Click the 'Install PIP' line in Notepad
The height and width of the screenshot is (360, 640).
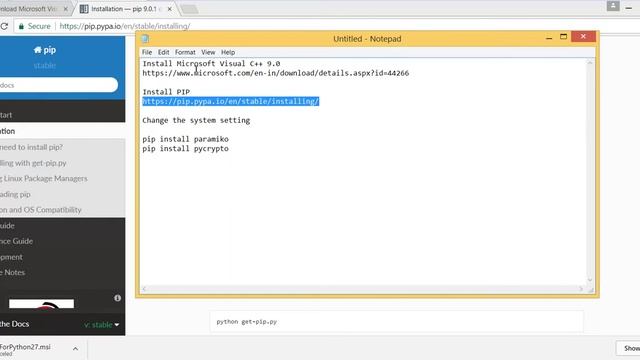pos(166,92)
